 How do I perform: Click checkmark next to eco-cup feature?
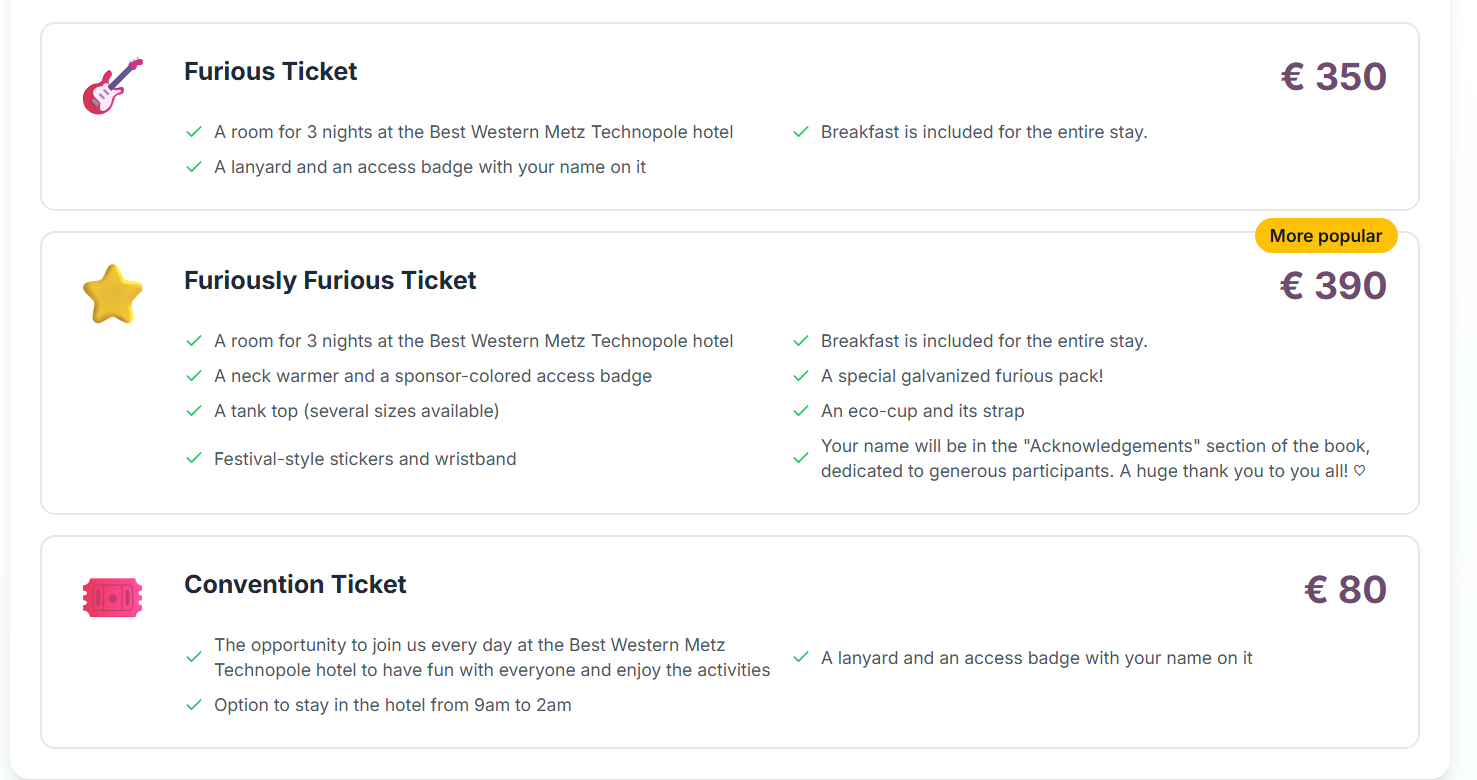click(x=800, y=411)
